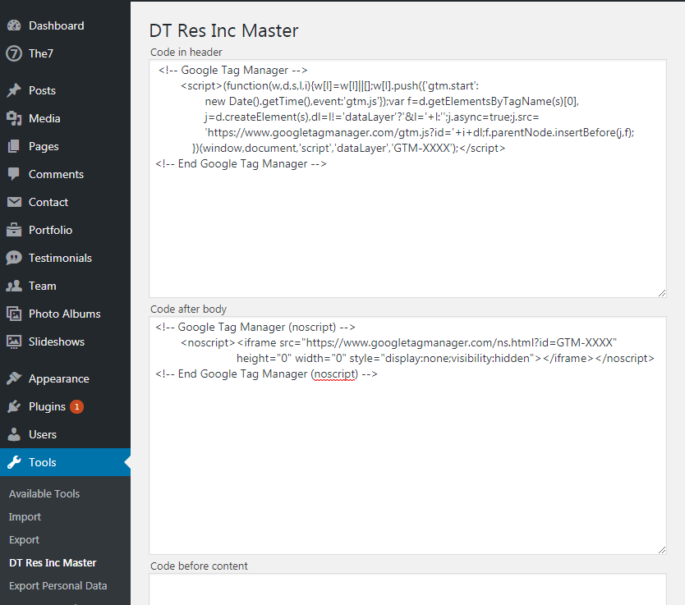Open the Import submenu link
Image resolution: width=685 pixels, height=605 pixels.
(25, 517)
